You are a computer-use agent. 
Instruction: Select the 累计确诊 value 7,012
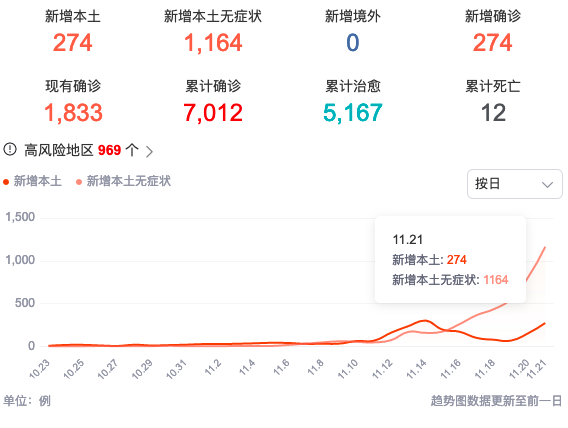(x=213, y=113)
